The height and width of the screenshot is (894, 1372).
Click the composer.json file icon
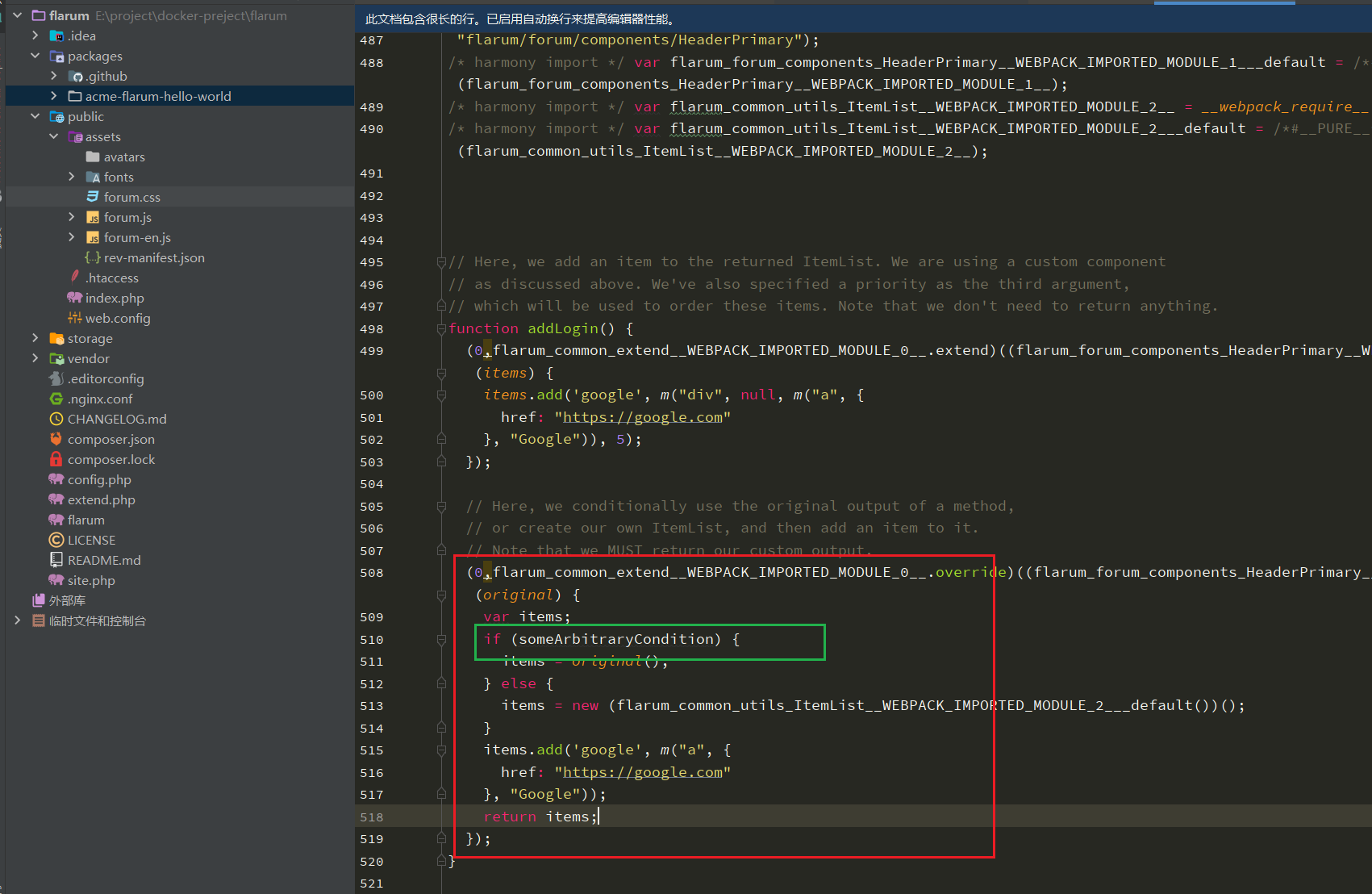[x=56, y=439]
